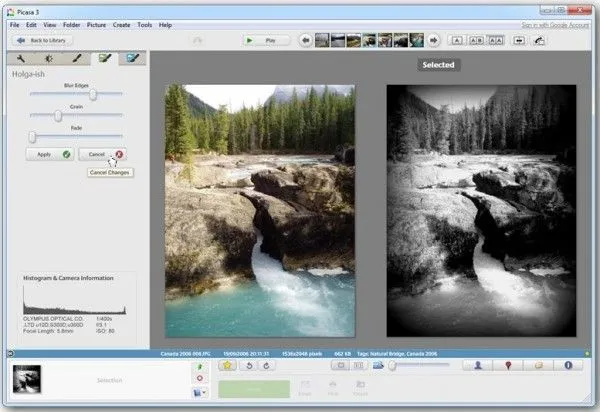Click the fit-to-window display icon
The height and width of the screenshot is (412, 600).
[341, 365]
